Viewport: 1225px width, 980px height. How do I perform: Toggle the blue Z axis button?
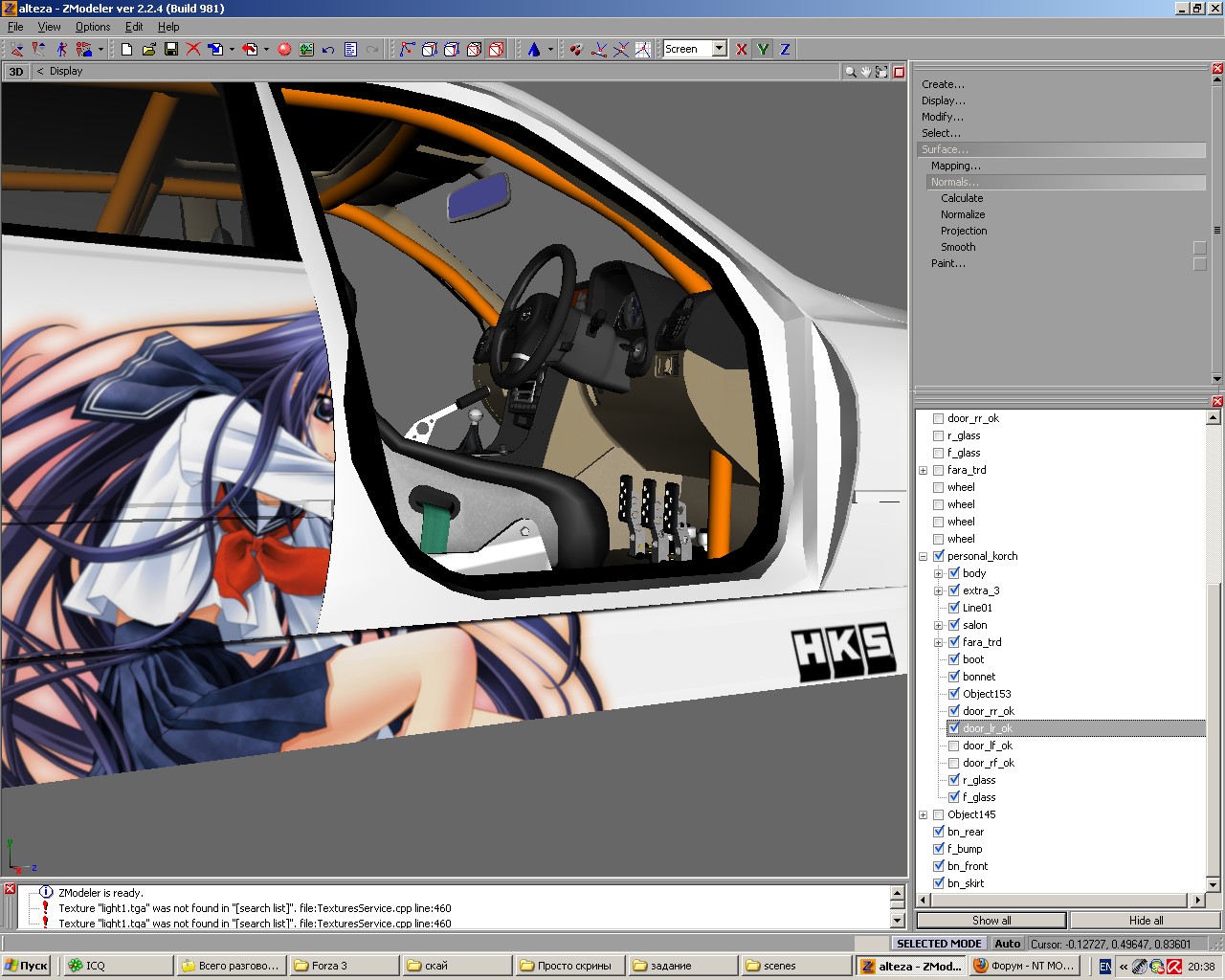coord(785,49)
